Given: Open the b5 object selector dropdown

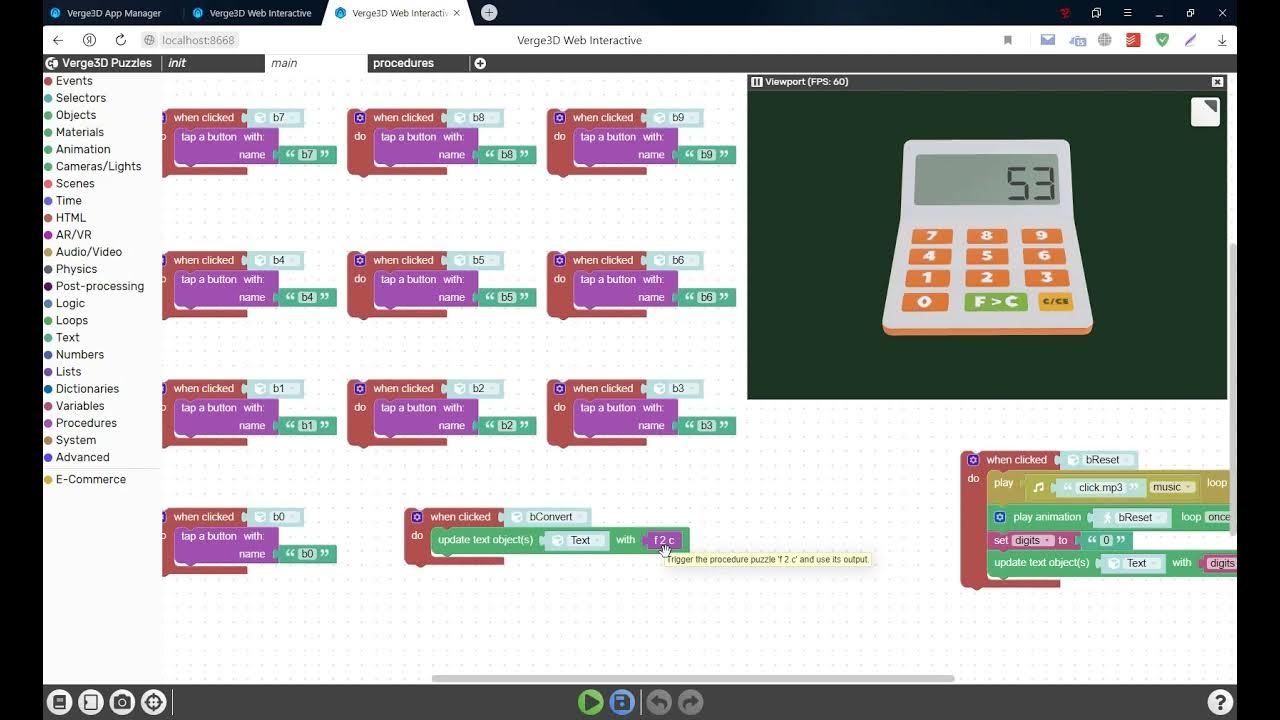Looking at the screenshot, I should [x=474, y=260].
